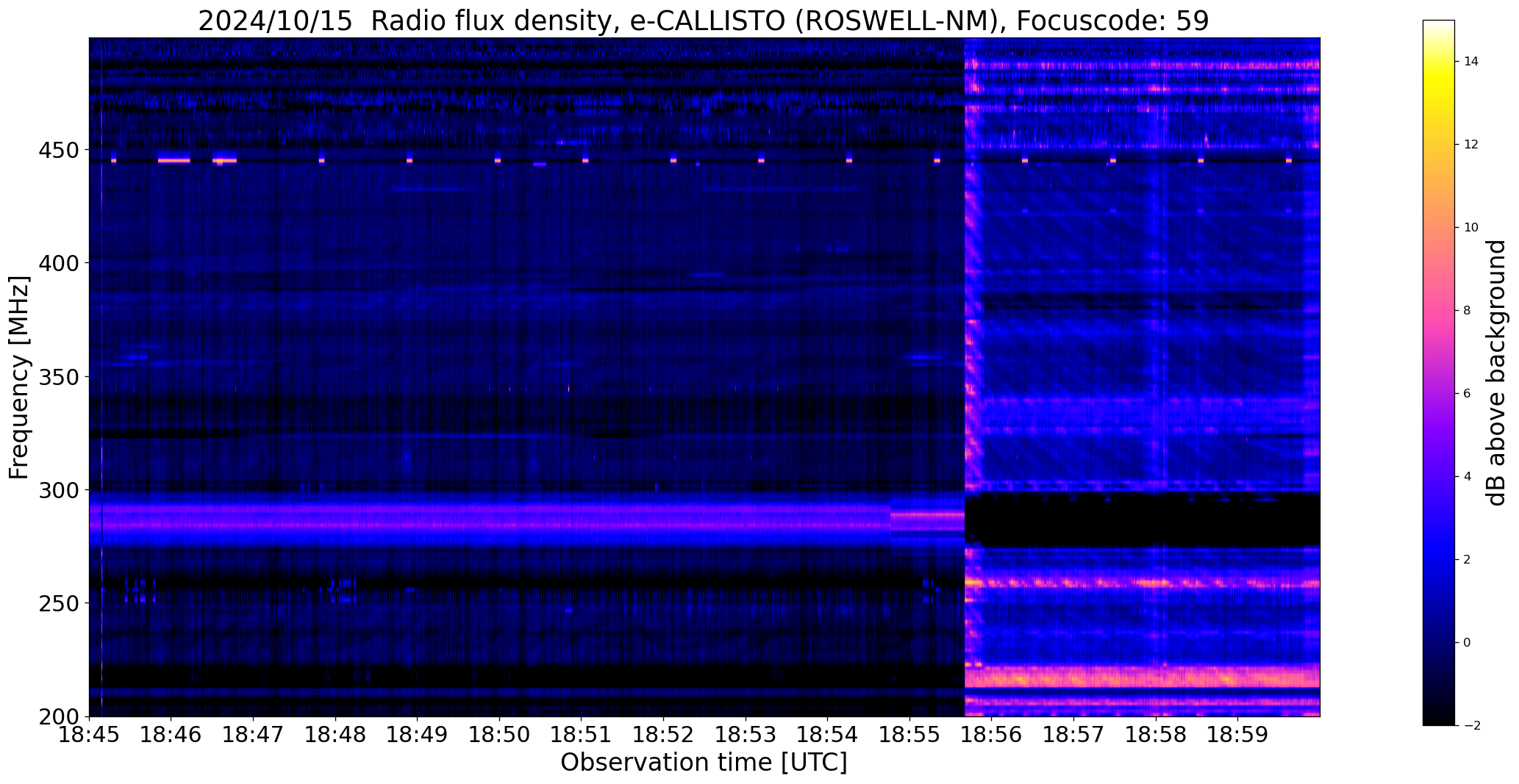Click the colorbar tick label 8
Viewport: 1519px width, 784px height.
pyautogui.click(x=1468, y=311)
